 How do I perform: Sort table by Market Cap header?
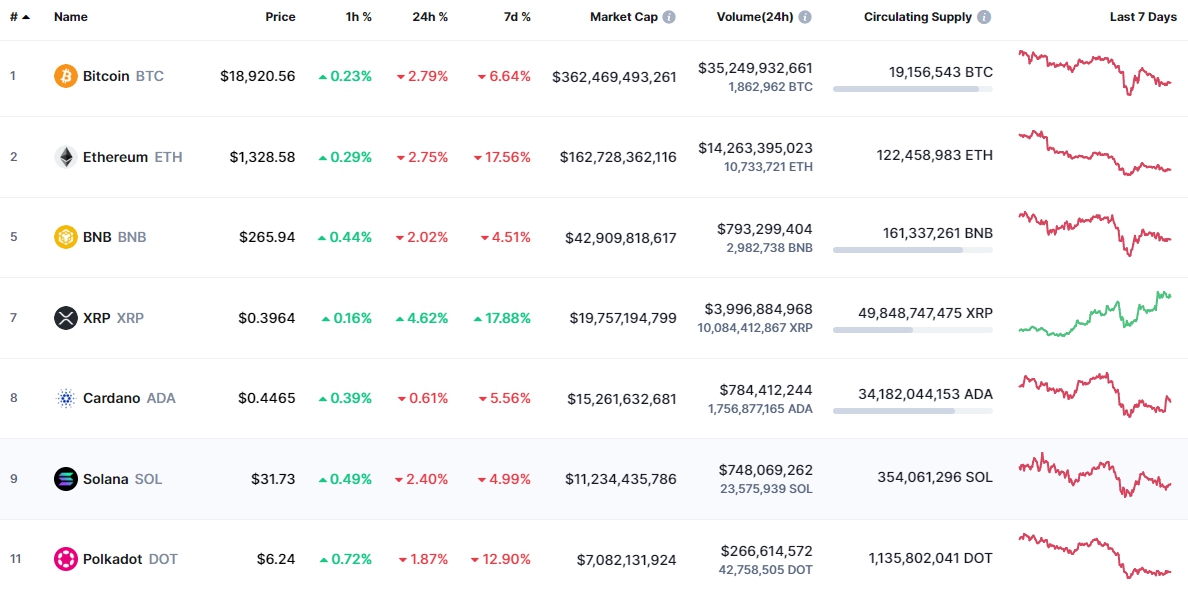point(624,17)
